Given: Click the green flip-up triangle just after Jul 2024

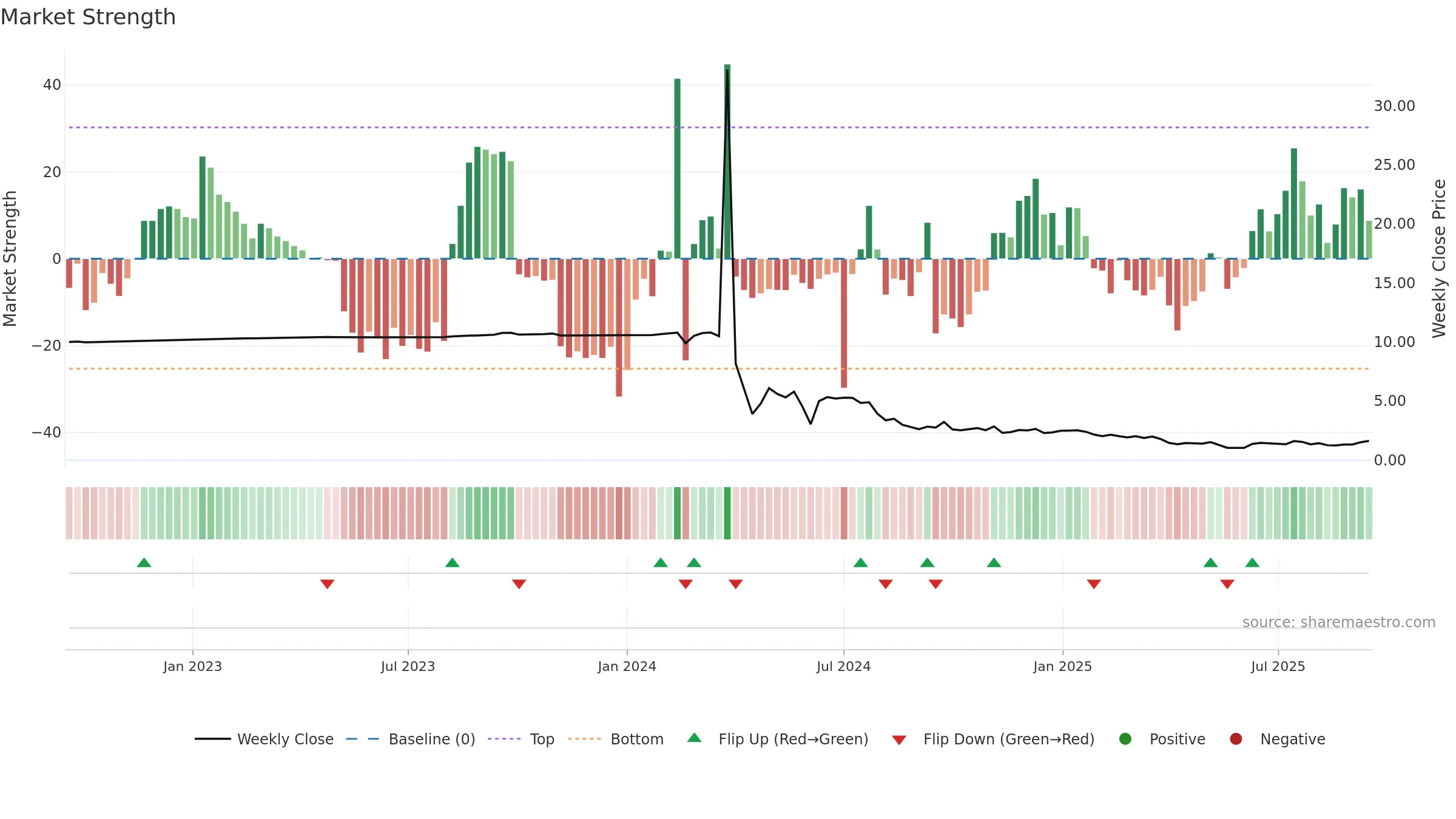Looking at the screenshot, I should pos(861,562).
